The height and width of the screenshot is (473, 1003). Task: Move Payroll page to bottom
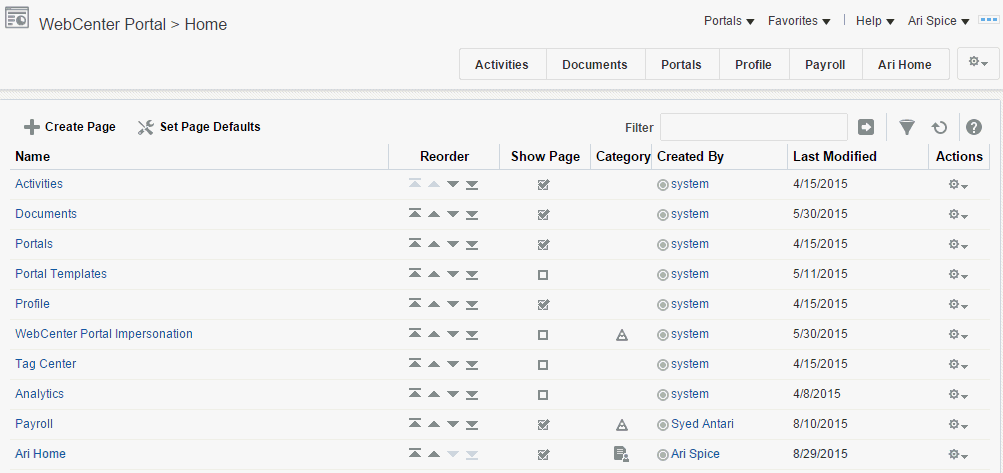click(x=472, y=424)
